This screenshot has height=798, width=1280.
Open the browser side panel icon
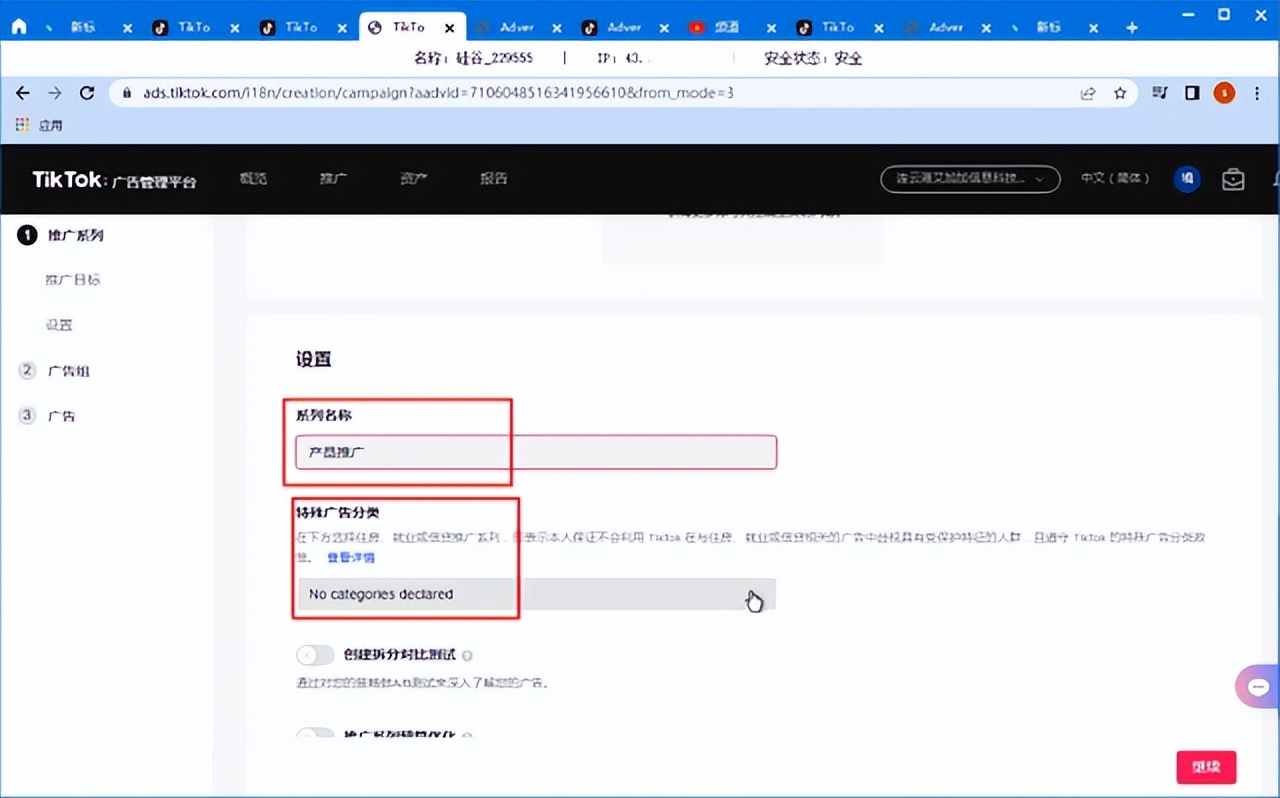tap(1192, 93)
